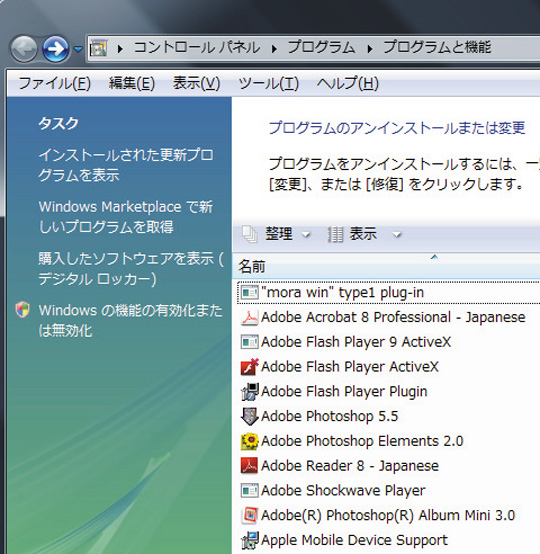This screenshot has width=540, height=554.
Task: Open the 整理 dropdown arrow
Action: coord(306,235)
